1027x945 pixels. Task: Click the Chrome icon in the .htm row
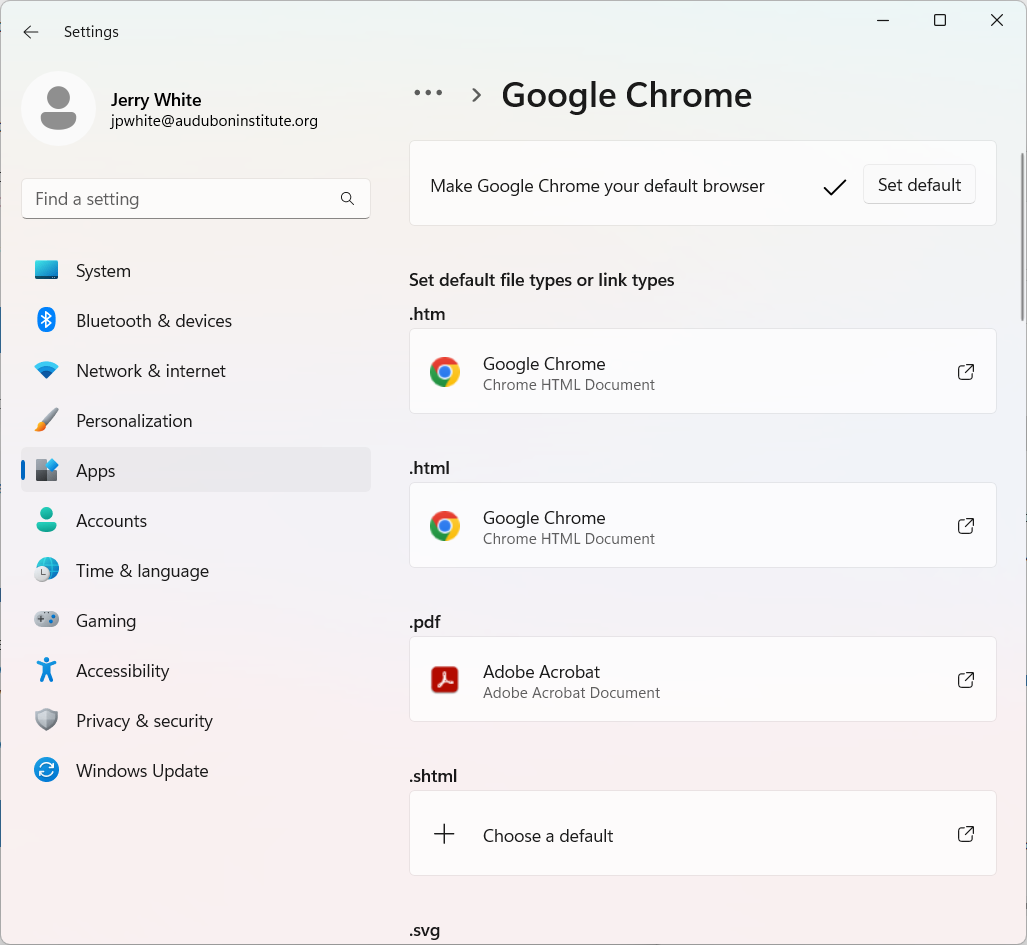(445, 372)
